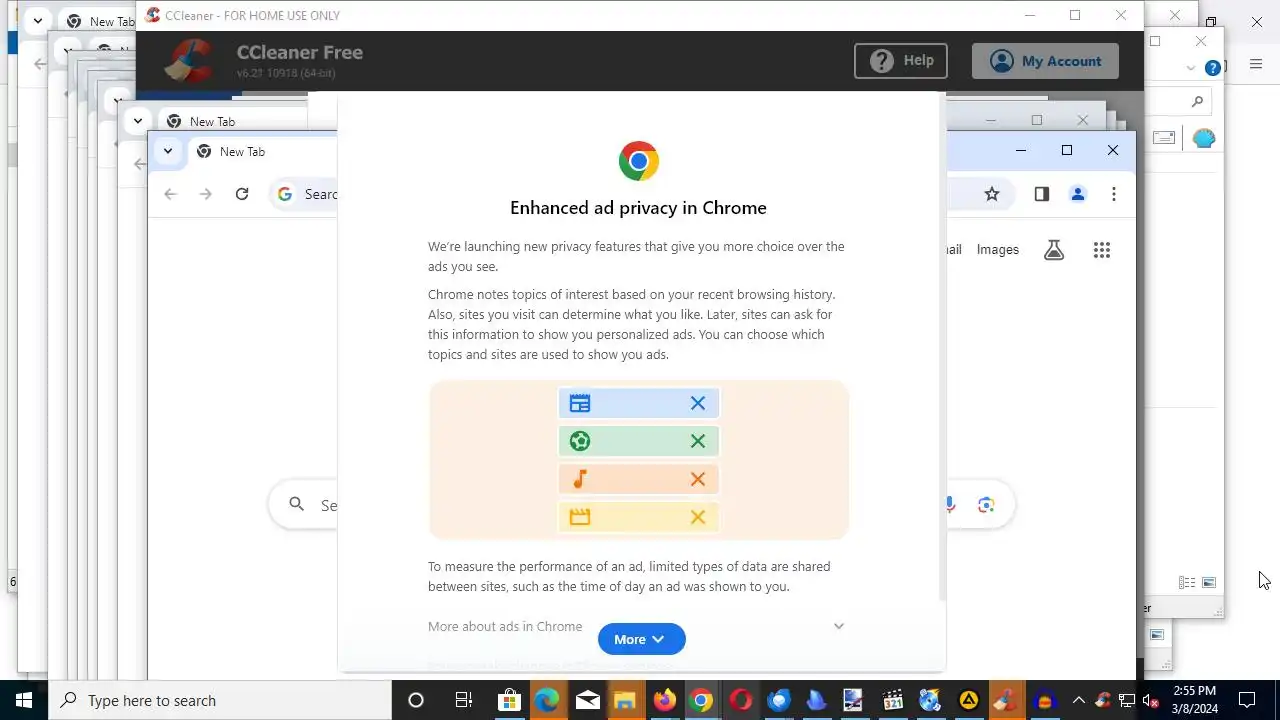Open network settings in system tray
Screen dimensions: 1280x720
tap(1127, 700)
